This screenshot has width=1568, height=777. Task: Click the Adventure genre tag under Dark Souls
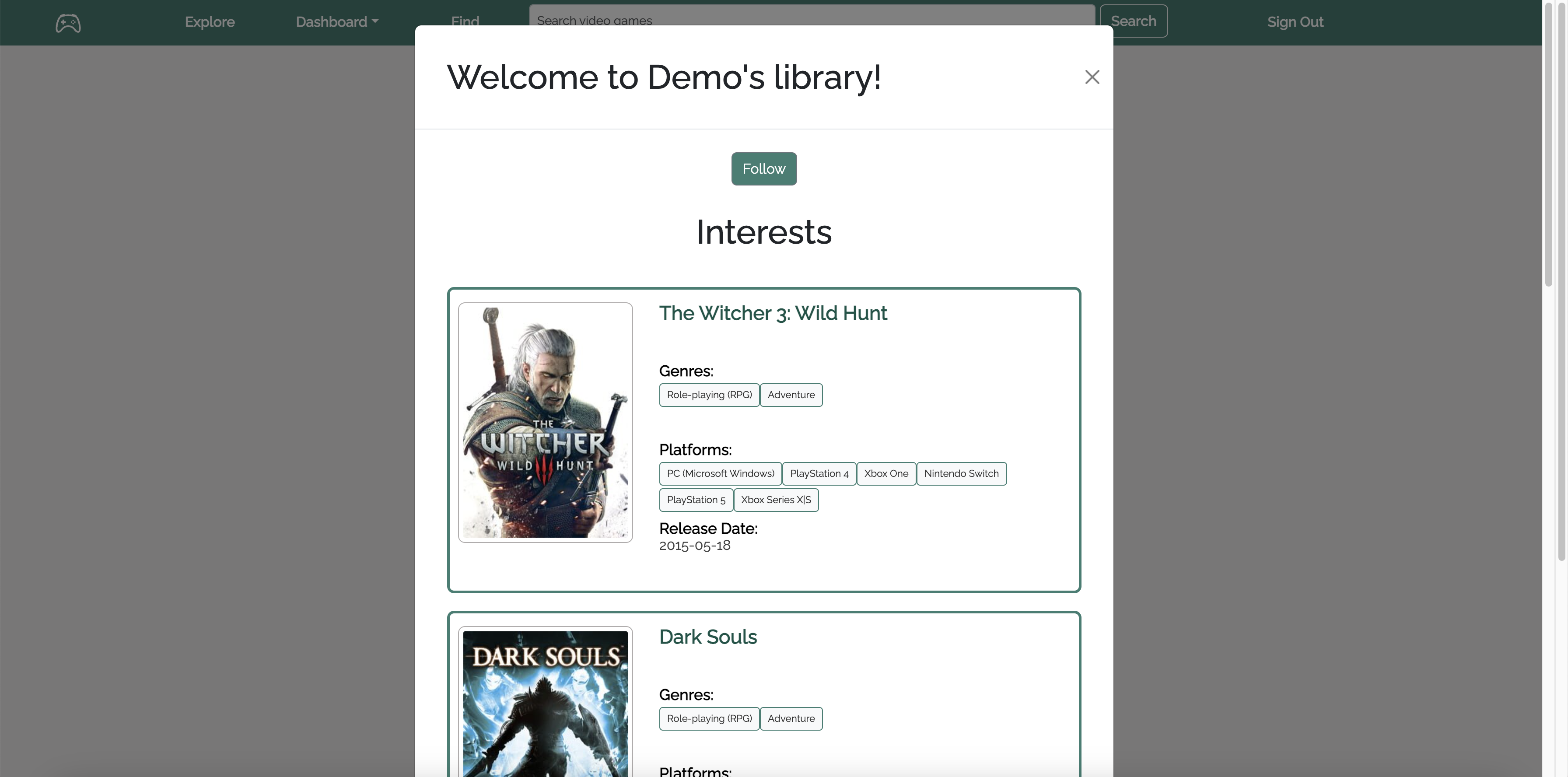(x=791, y=718)
